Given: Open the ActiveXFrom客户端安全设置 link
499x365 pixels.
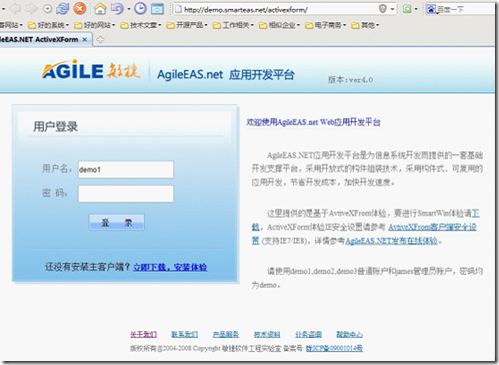Looking at the screenshot, I should pyautogui.click(x=432, y=227).
